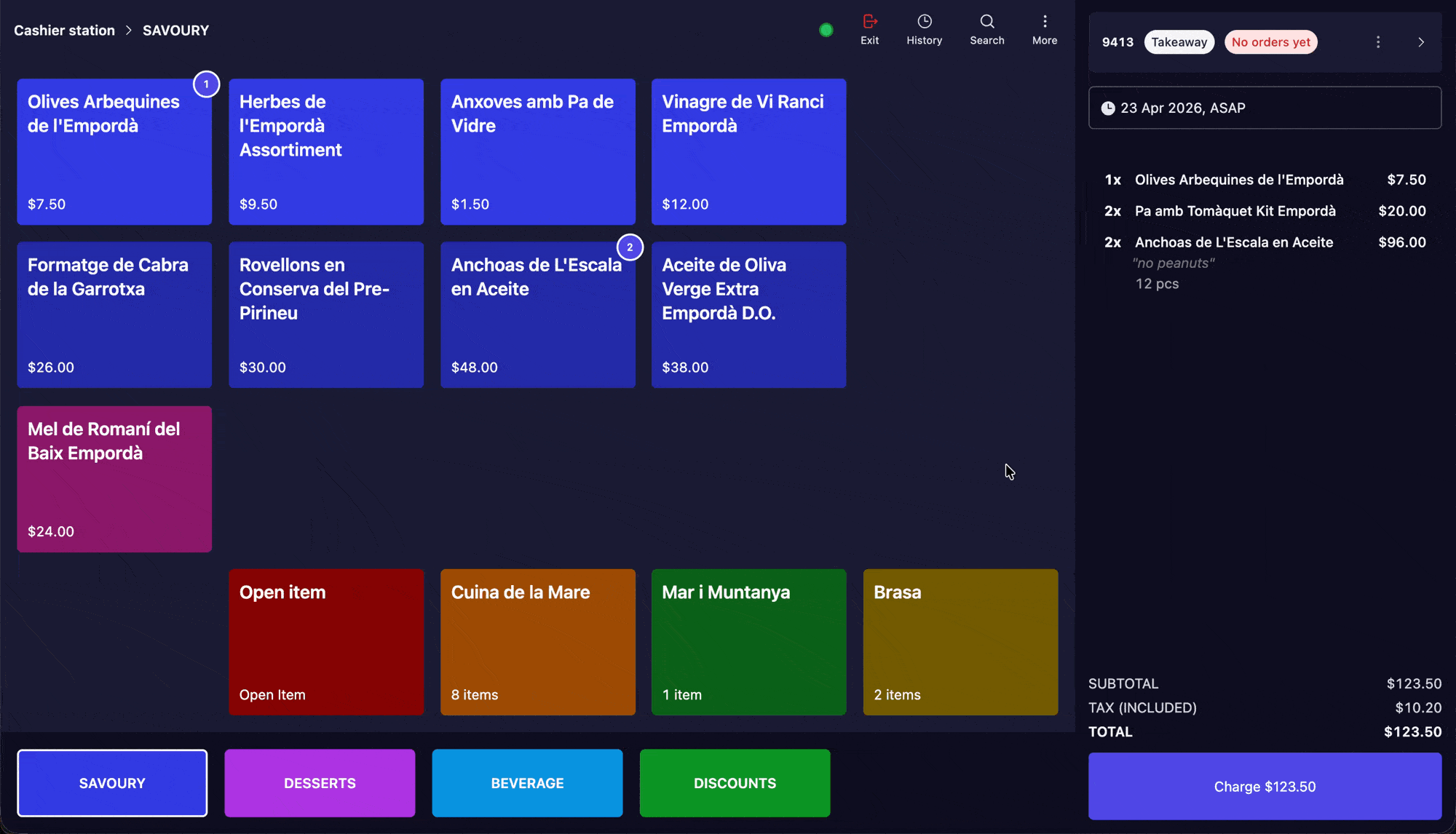Navigate back via Cashier station breadcrumb

[64, 30]
